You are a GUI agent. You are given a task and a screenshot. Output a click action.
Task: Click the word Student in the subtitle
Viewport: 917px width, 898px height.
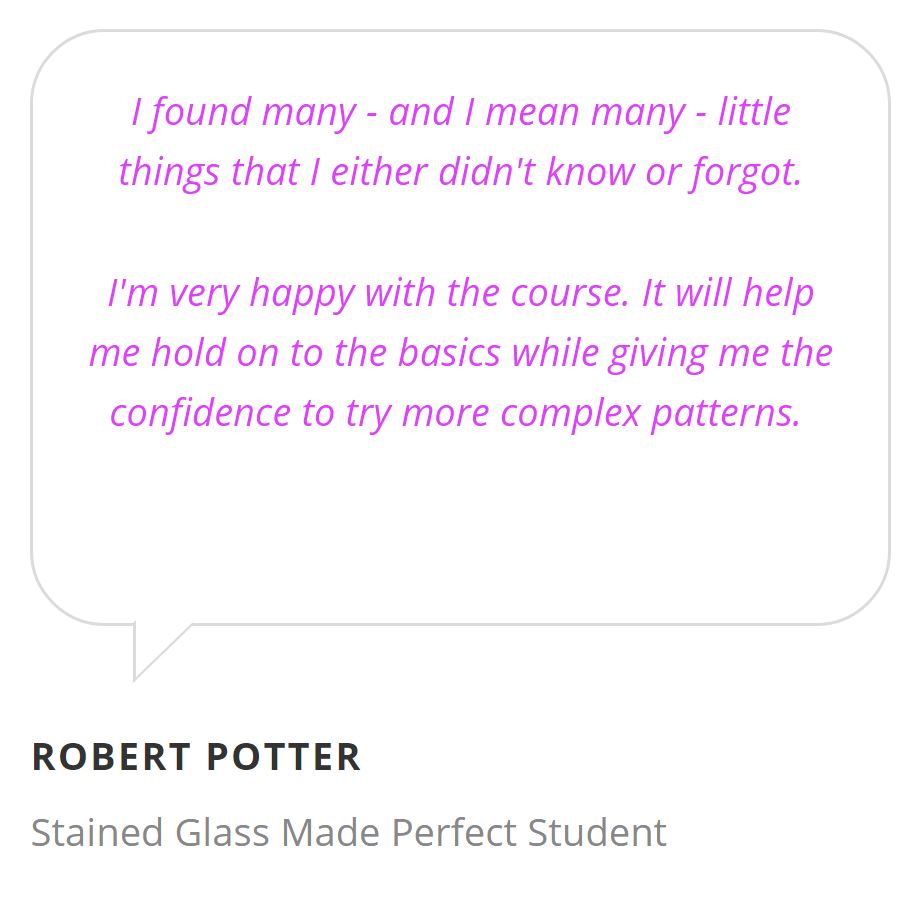click(x=597, y=832)
